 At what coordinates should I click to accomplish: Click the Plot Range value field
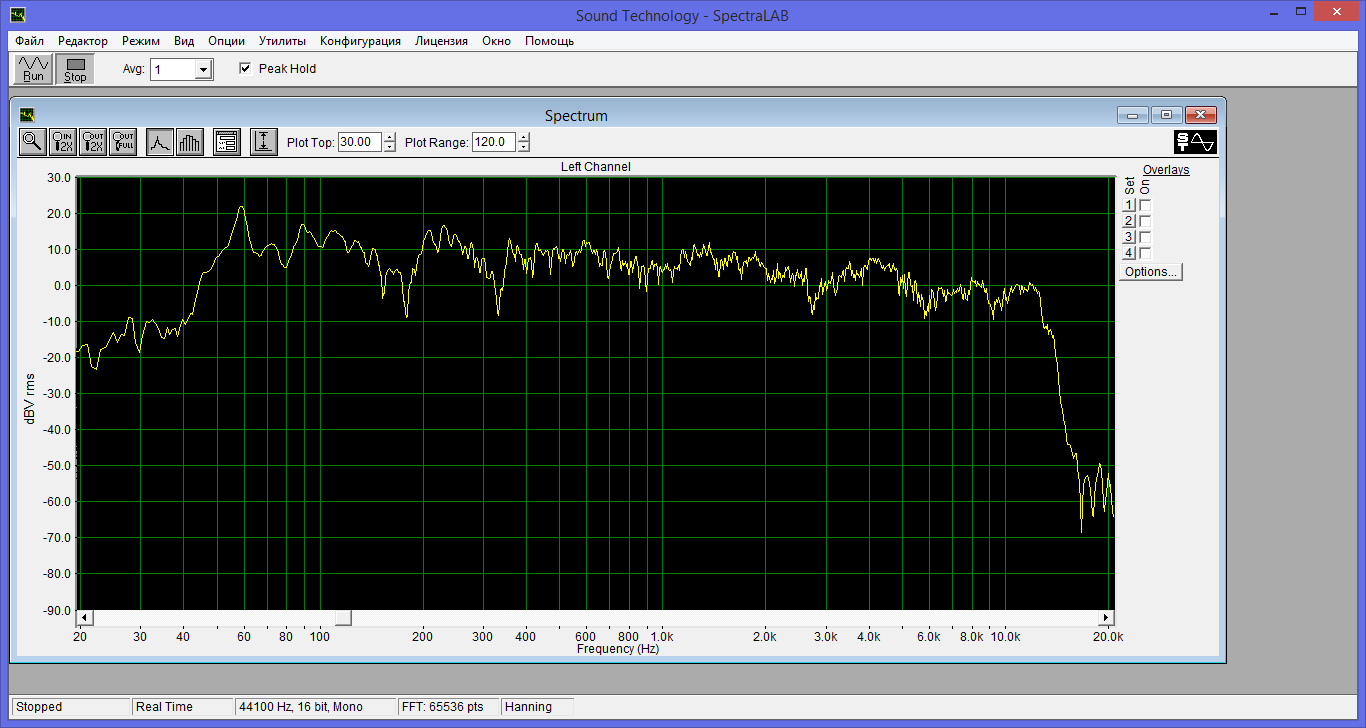[494, 142]
